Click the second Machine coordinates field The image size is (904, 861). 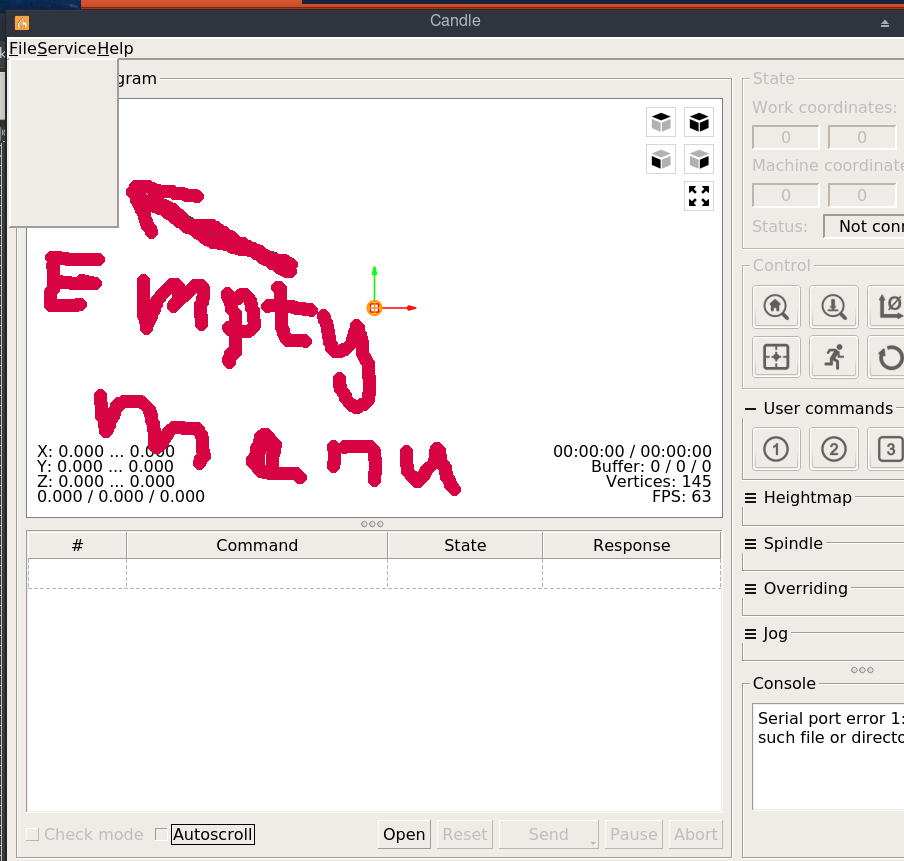(x=861, y=195)
